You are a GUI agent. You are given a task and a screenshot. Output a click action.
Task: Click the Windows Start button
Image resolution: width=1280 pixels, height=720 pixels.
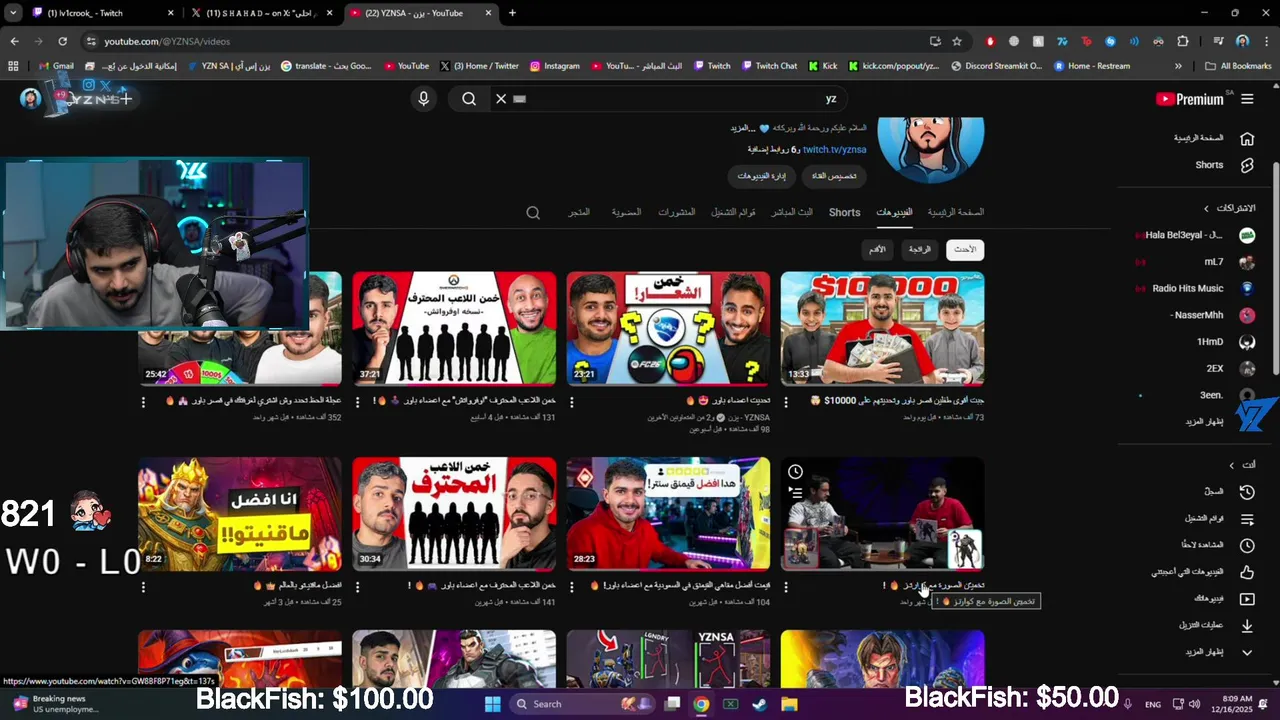point(492,704)
